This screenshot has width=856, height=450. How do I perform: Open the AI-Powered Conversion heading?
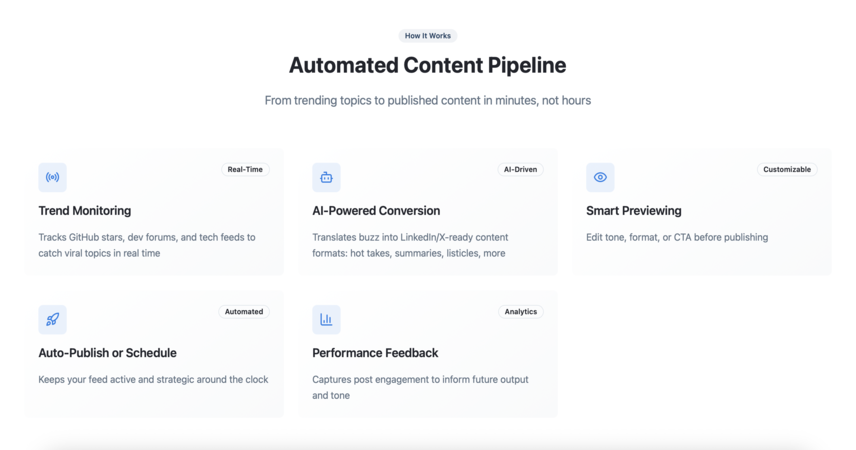coord(376,211)
